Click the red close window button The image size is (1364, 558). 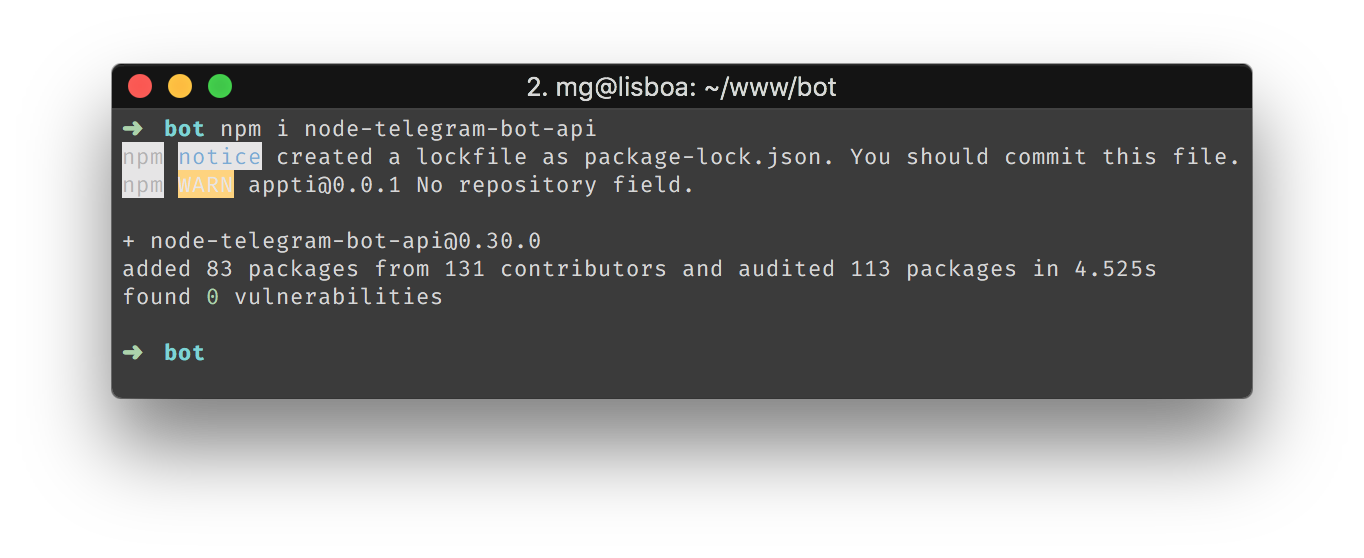tap(140, 87)
